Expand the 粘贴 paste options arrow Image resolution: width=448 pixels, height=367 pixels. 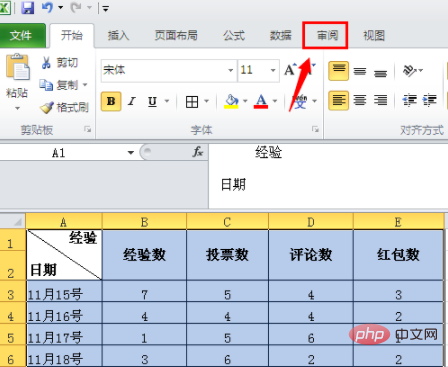coord(17,108)
